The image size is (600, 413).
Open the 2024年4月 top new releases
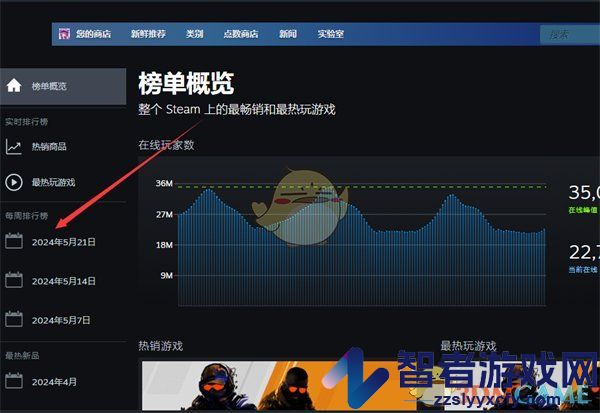54,382
